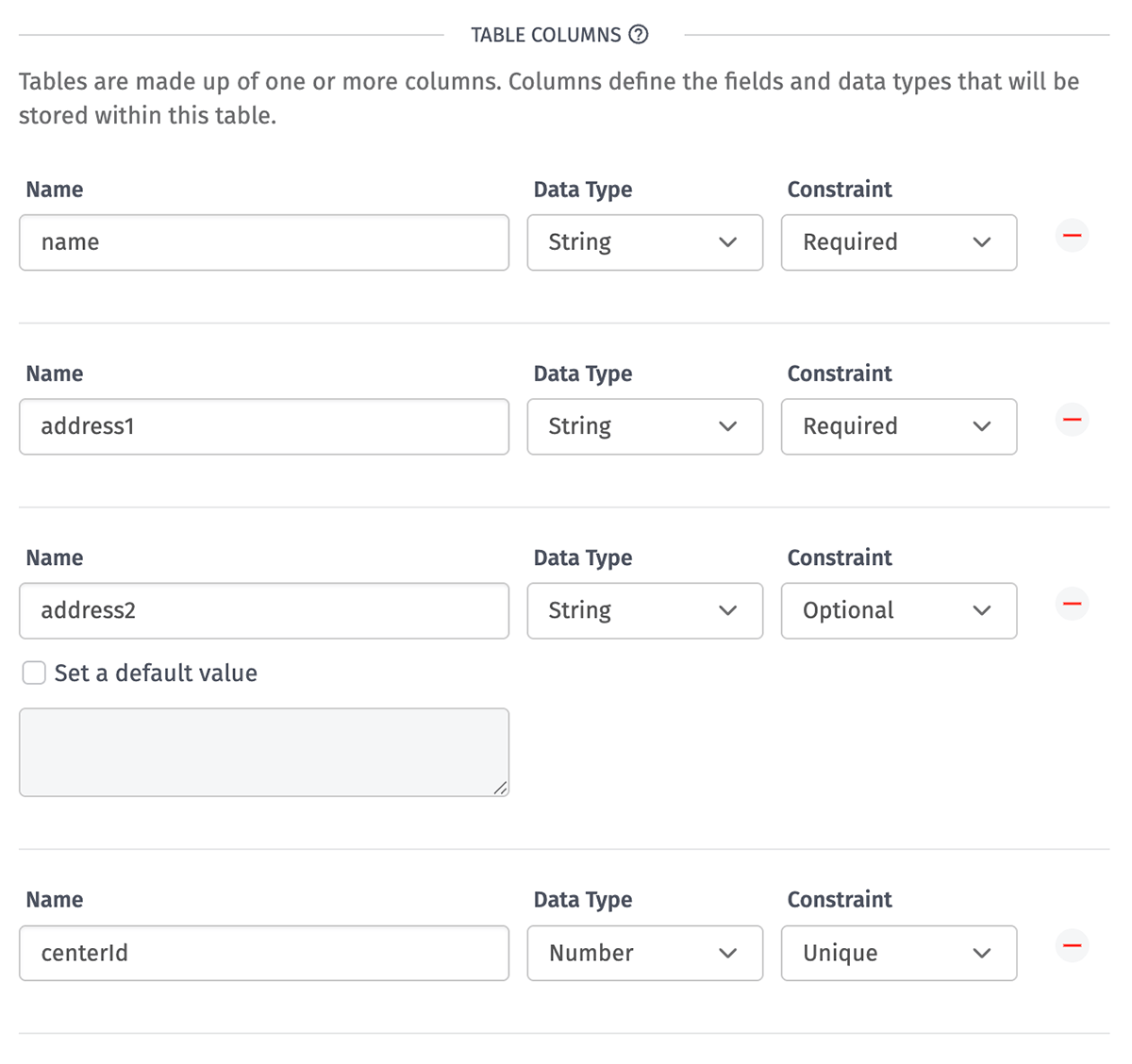Open the Constraint dropdown for name

[x=898, y=242]
